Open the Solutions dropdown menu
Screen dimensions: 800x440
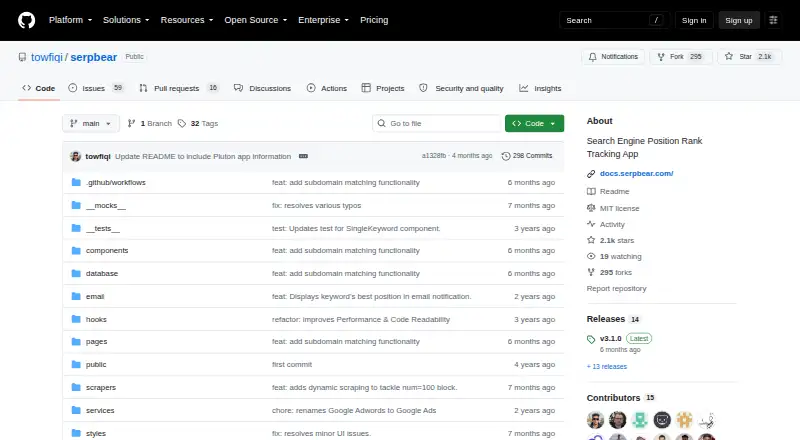(126, 20)
